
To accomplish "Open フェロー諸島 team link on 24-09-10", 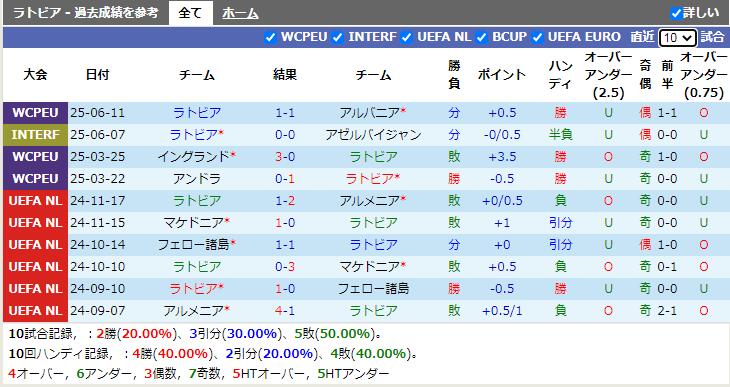I will (x=373, y=289).
